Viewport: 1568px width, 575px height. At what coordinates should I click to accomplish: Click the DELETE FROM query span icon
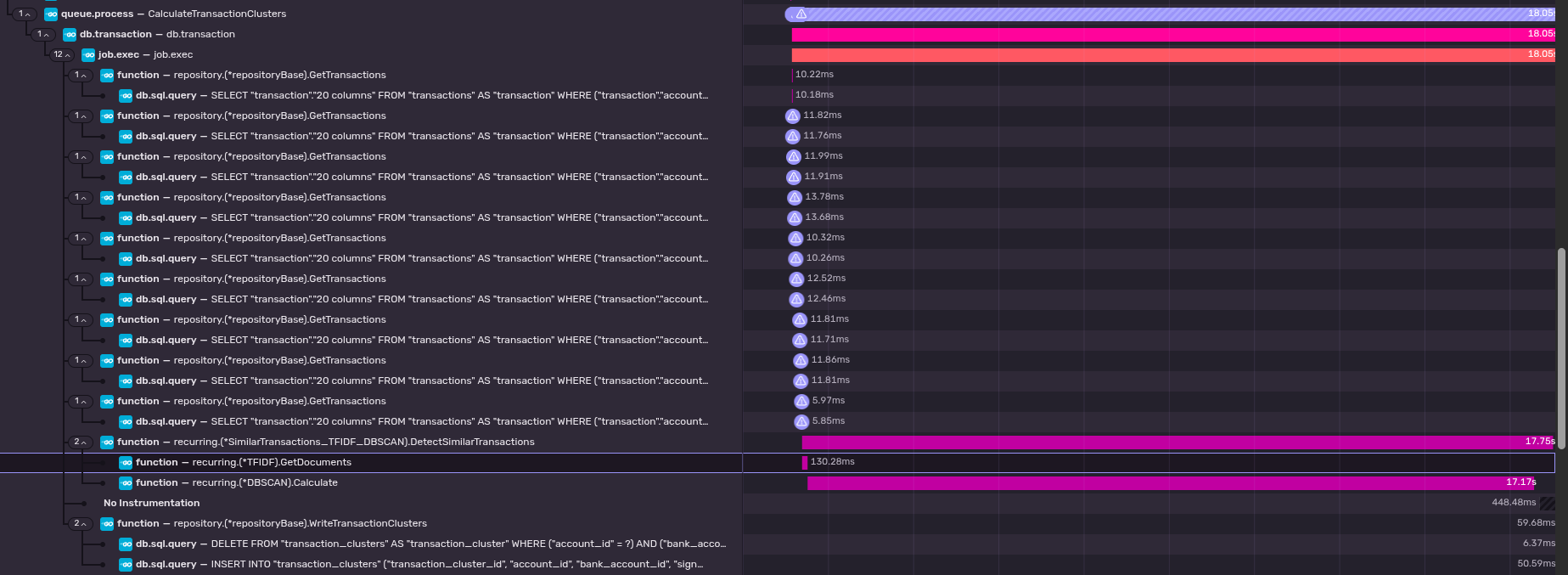pyautogui.click(x=126, y=544)
